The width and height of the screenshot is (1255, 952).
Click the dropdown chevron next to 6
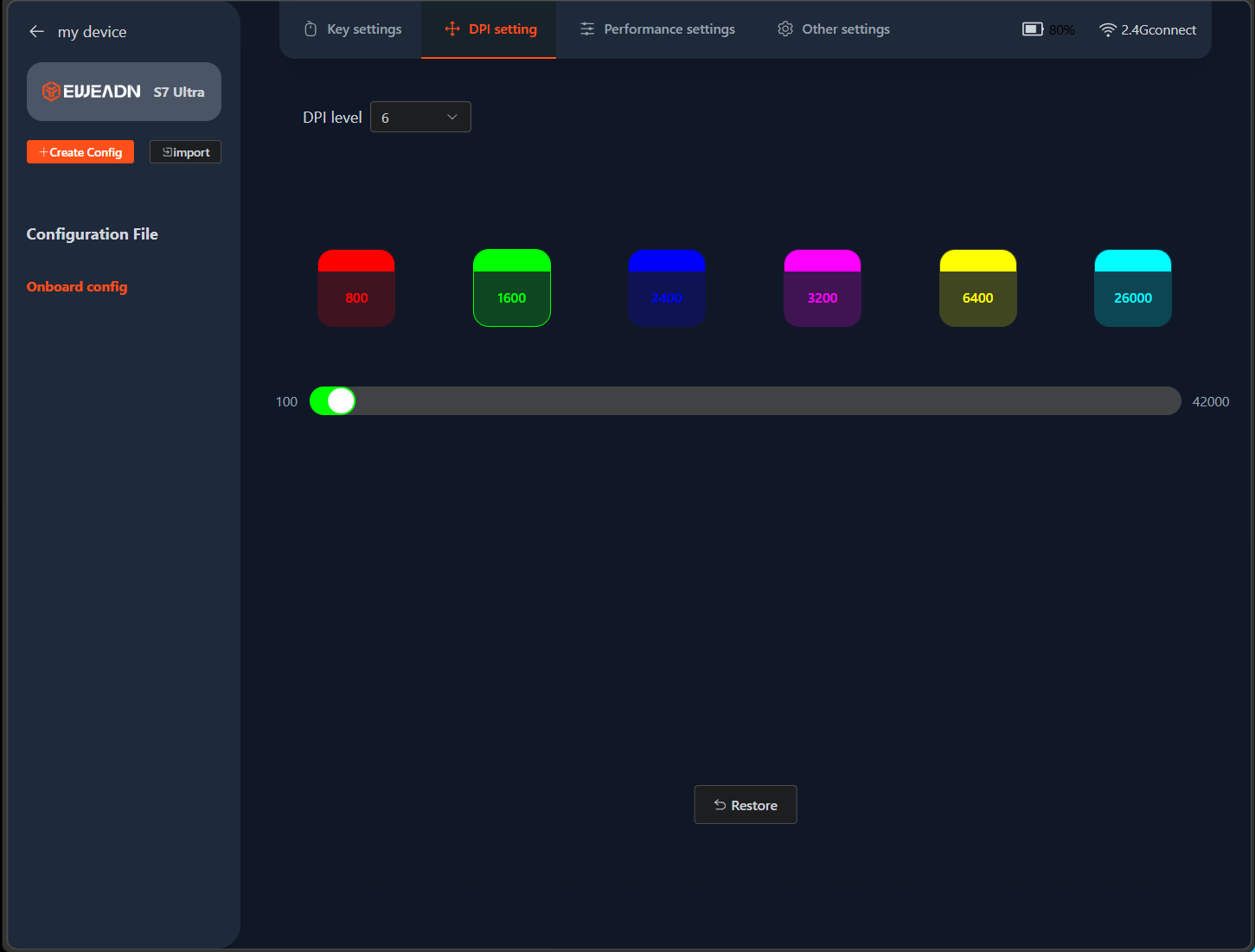451,118
